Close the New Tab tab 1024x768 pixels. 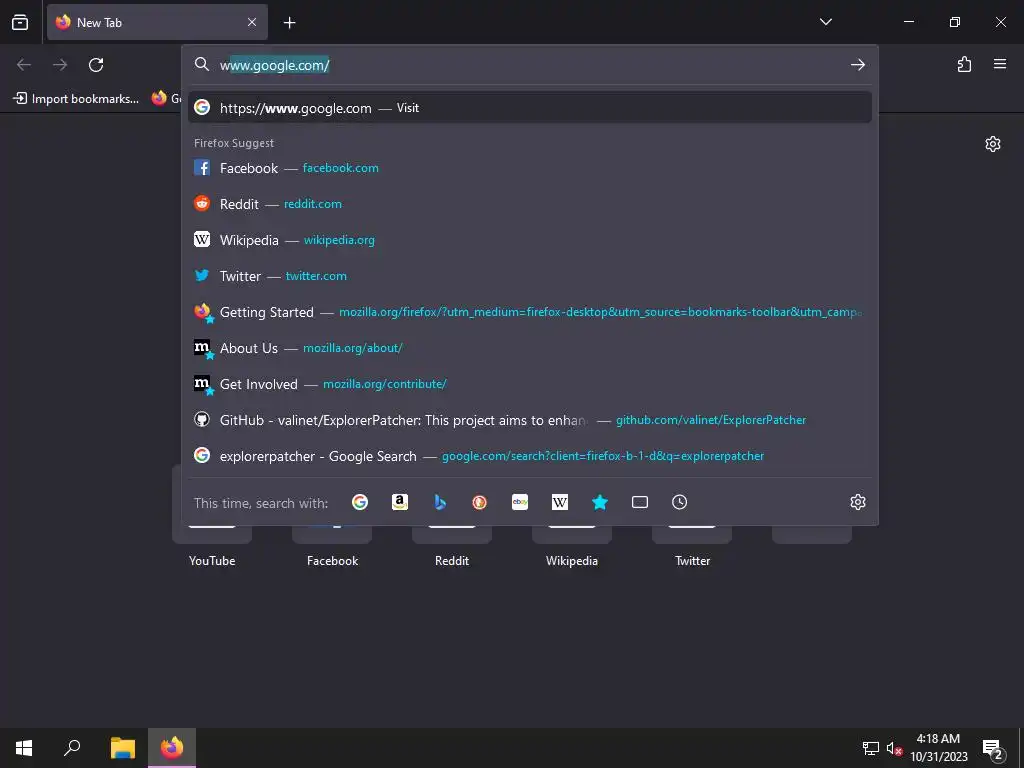pyautogui.click(x=252, y=22)
